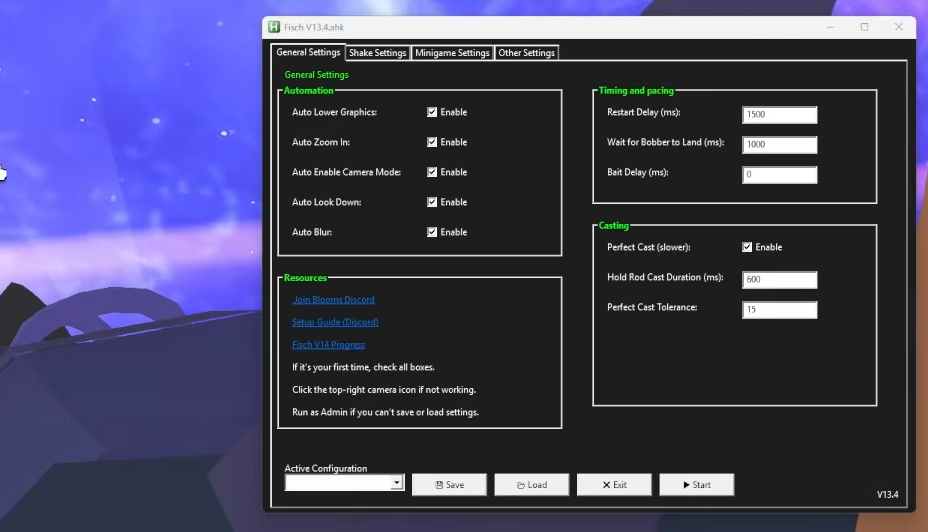
Task: Click the Restart Delay input field
Action: click(779, 115)
